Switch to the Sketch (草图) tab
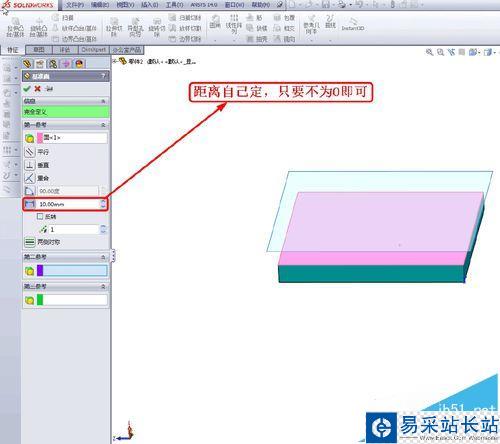Image resolution: width=500 pixels, height=444 pixels. click(x=39, y=50)
